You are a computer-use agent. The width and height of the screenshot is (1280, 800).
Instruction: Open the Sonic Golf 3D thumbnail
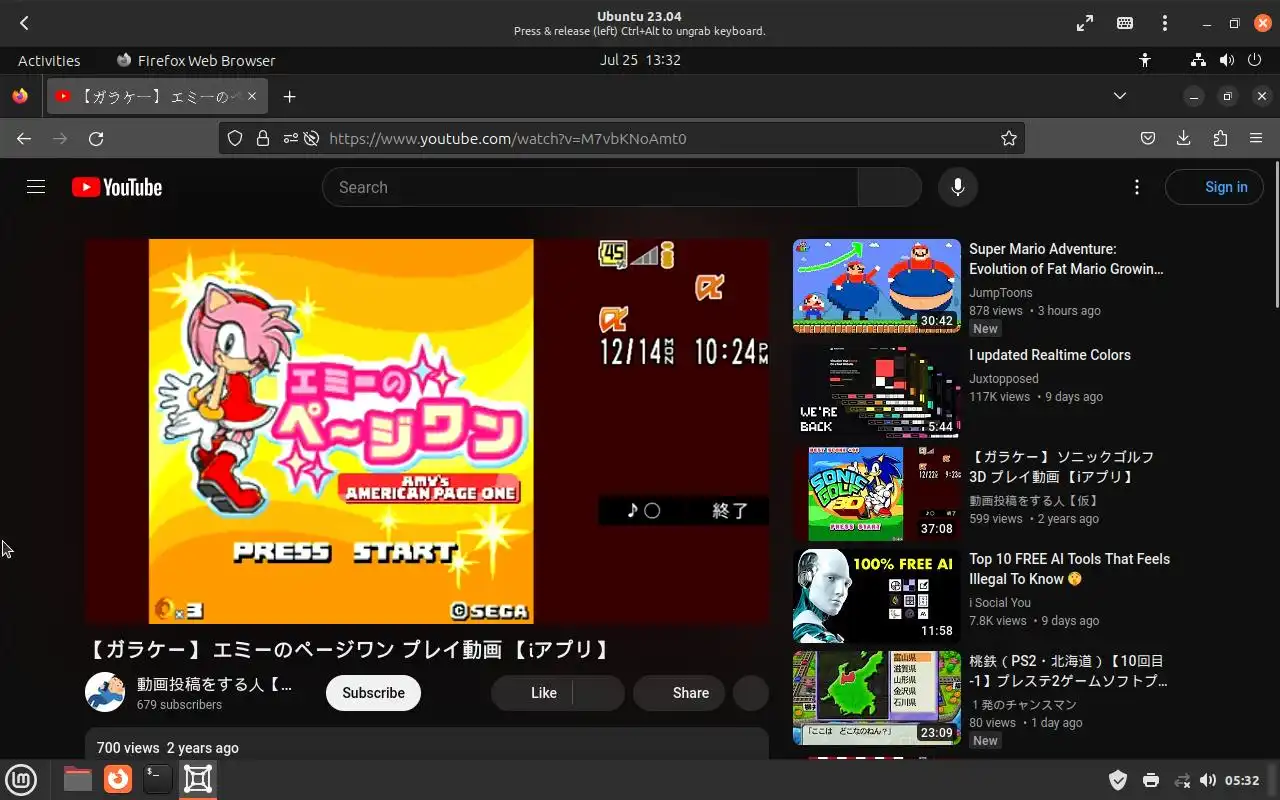(x=877, y=494)
